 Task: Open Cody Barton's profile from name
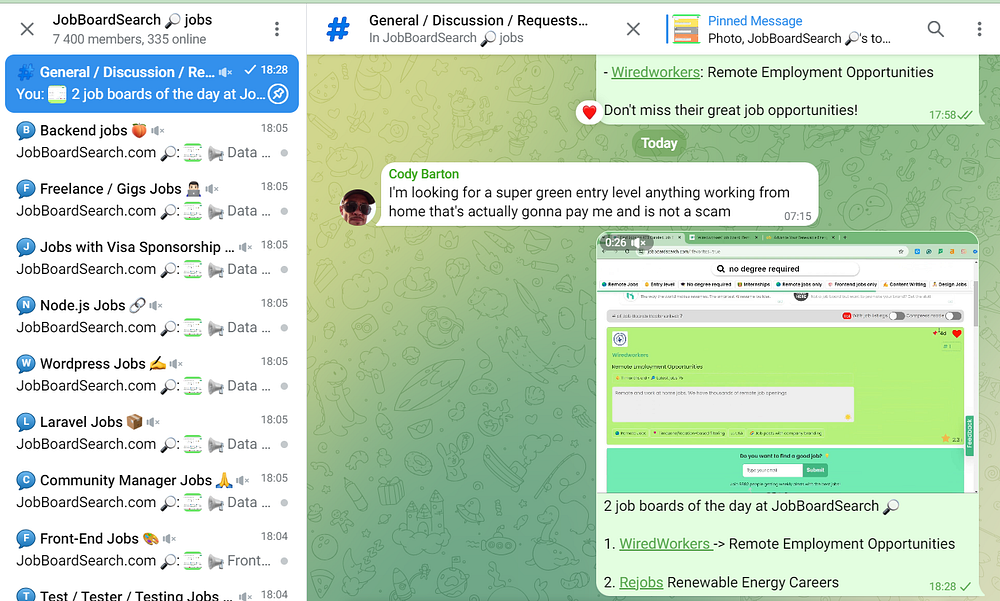point(423,174)
